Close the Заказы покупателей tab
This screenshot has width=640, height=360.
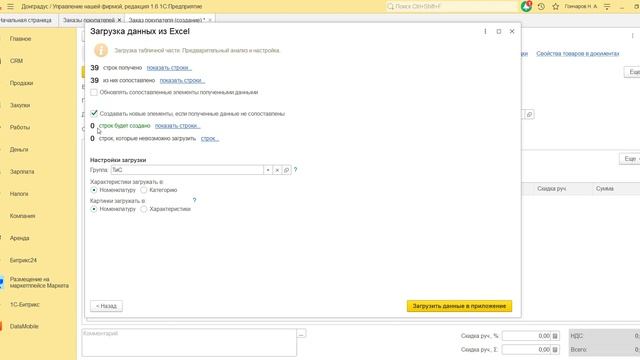pyautogui.click(x=119, y=20)
